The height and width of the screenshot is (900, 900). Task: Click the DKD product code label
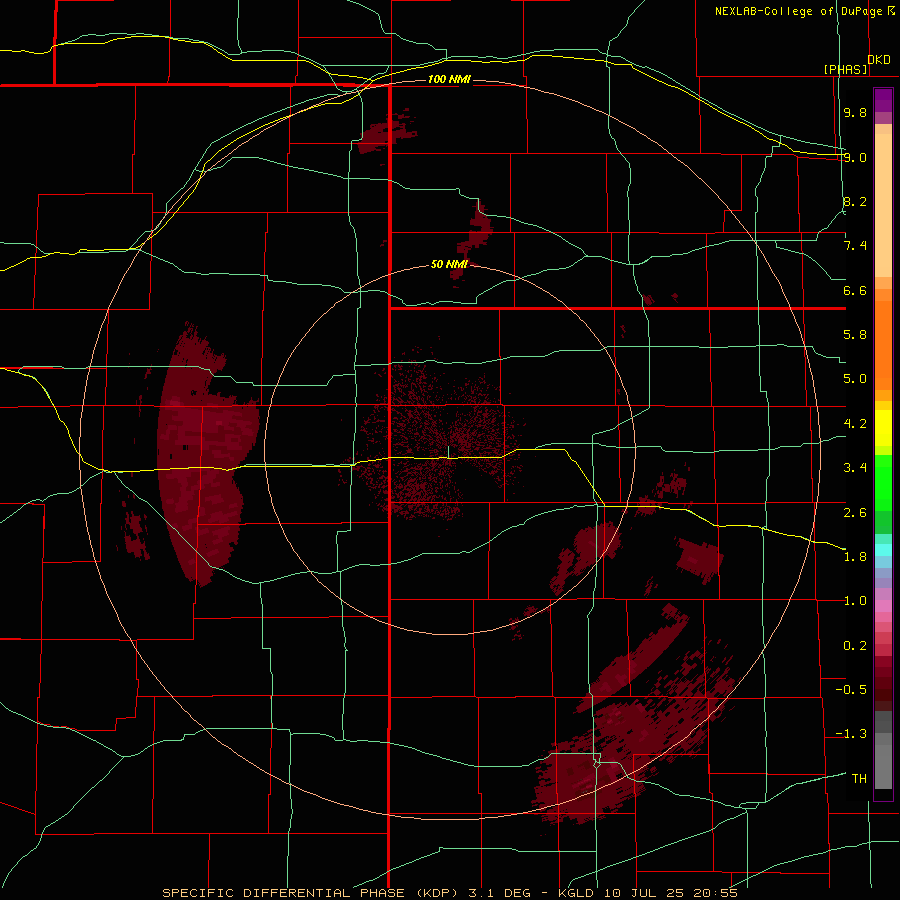click(879, 60)
